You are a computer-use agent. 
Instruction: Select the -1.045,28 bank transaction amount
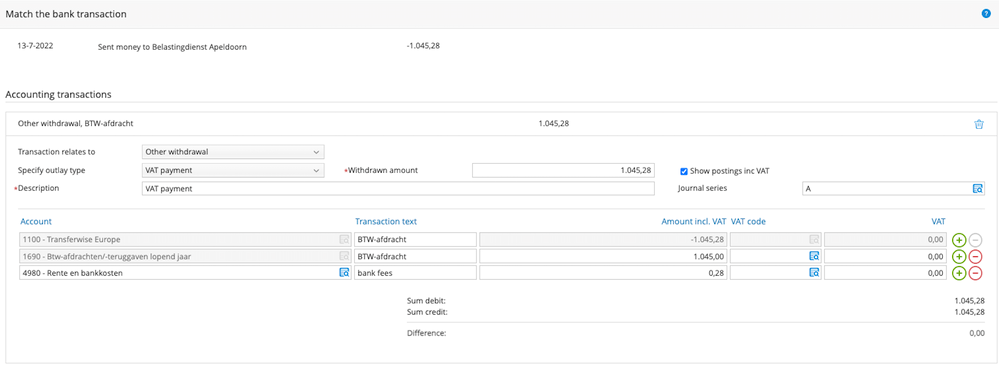point(422,46)
